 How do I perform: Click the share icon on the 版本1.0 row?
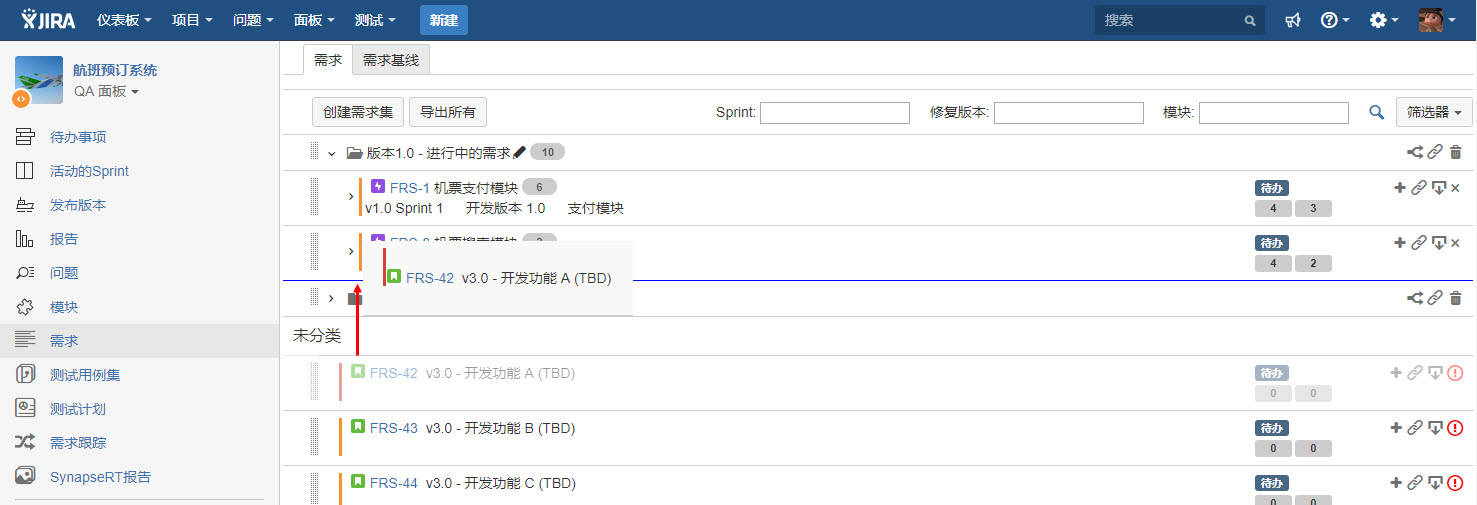click(x=1415, y=153)
